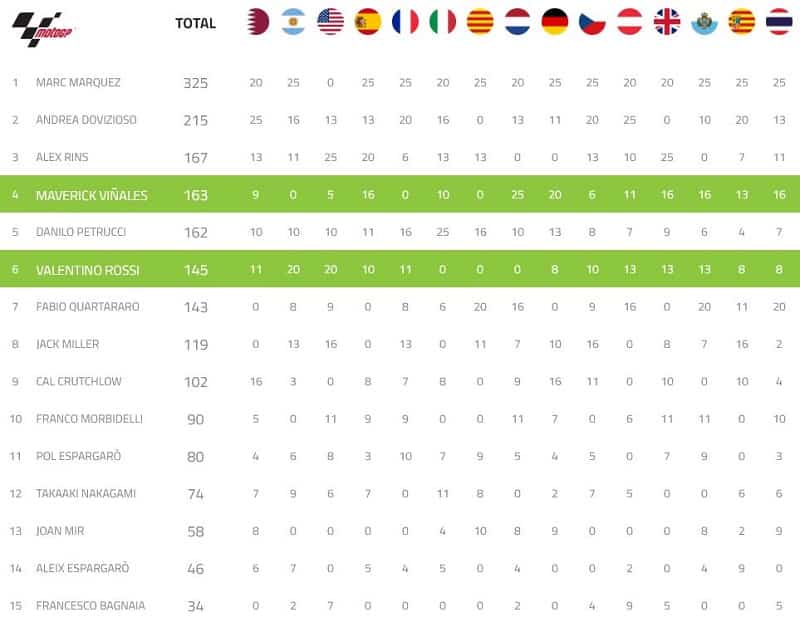The image size is (800, 622).
Task: Select Fabio Quartararo in standings
Action: coord(88,307)
